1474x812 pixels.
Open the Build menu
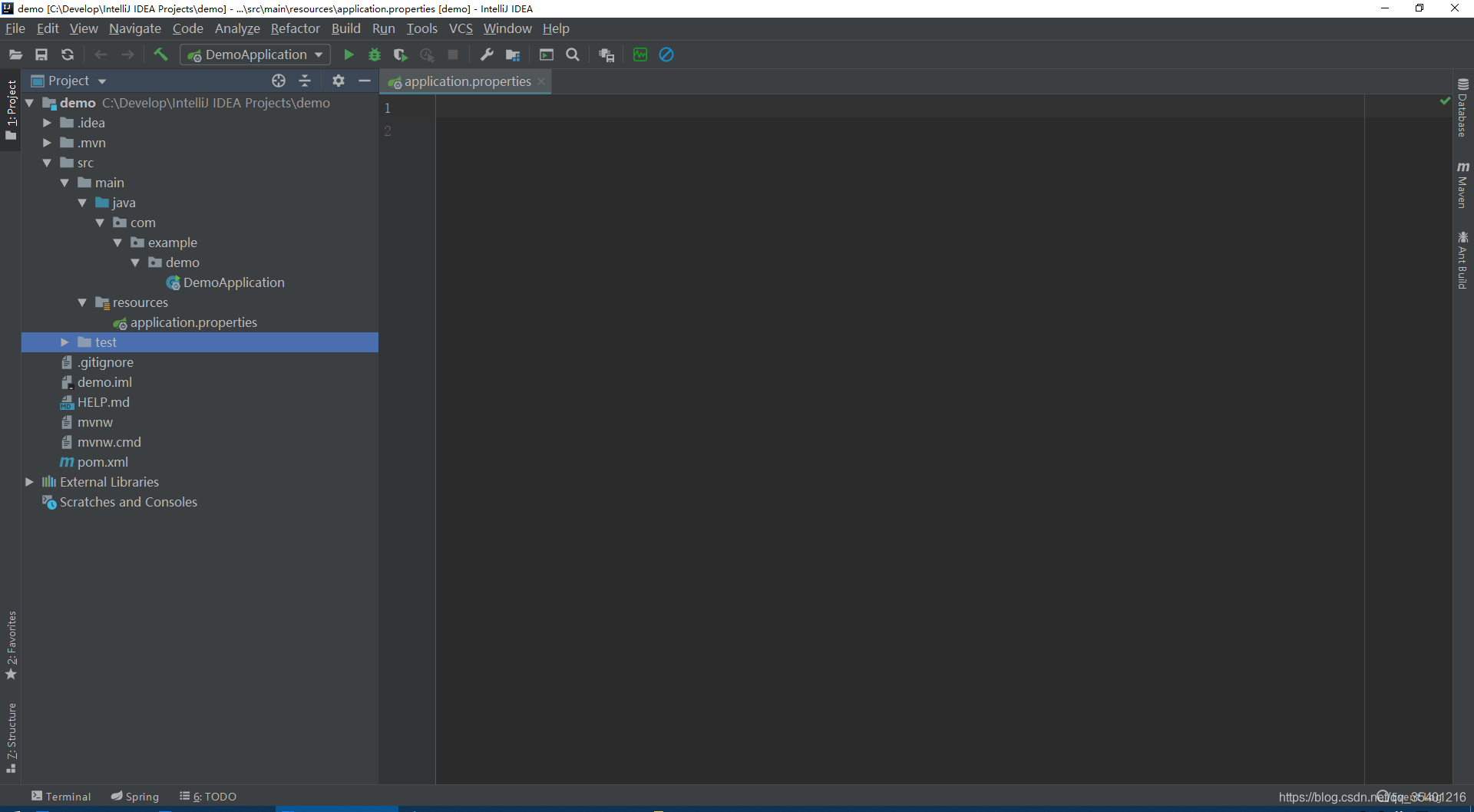[x=345, y=28]
